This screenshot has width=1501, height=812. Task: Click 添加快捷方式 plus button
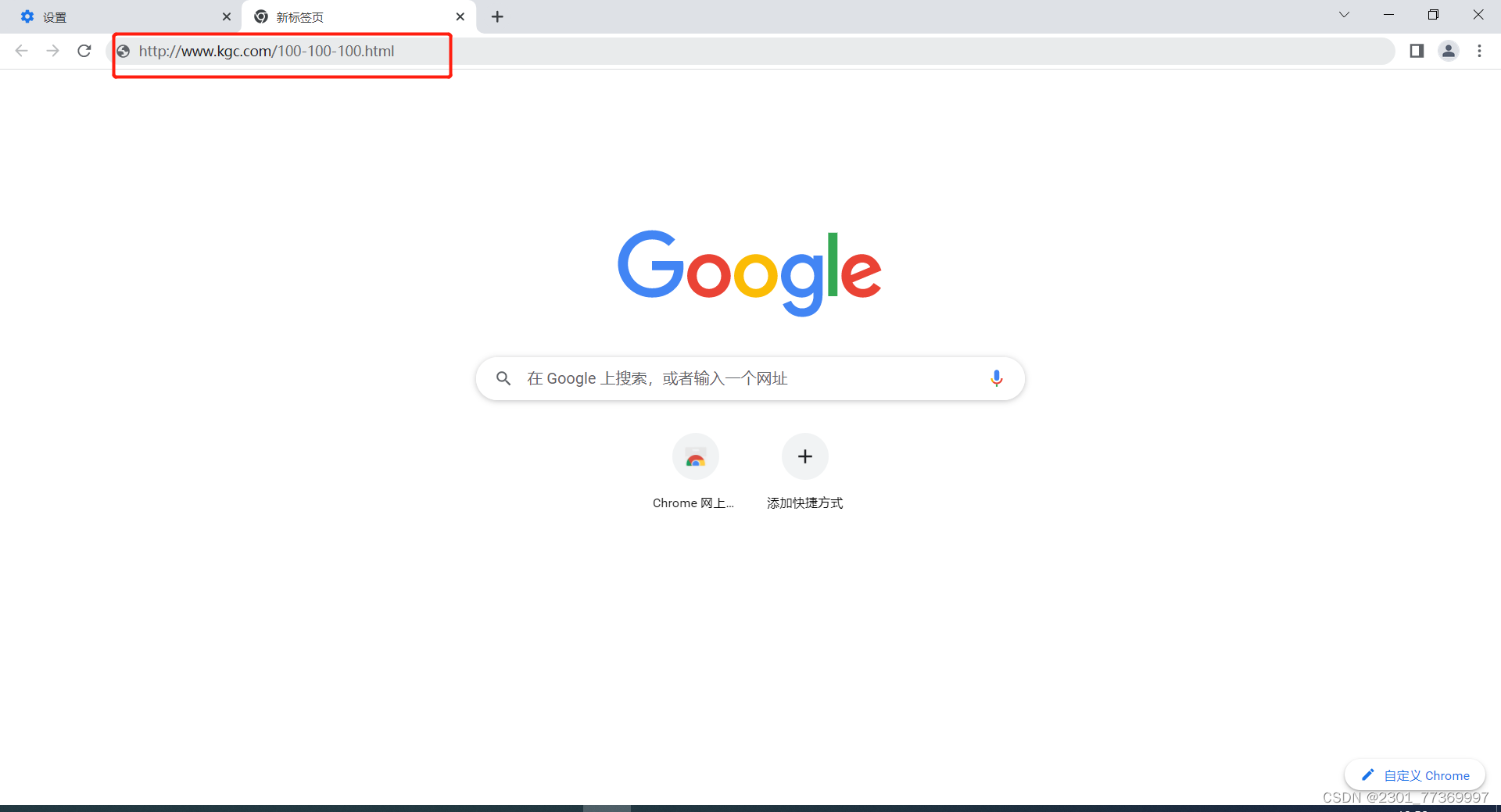[805, 456]
